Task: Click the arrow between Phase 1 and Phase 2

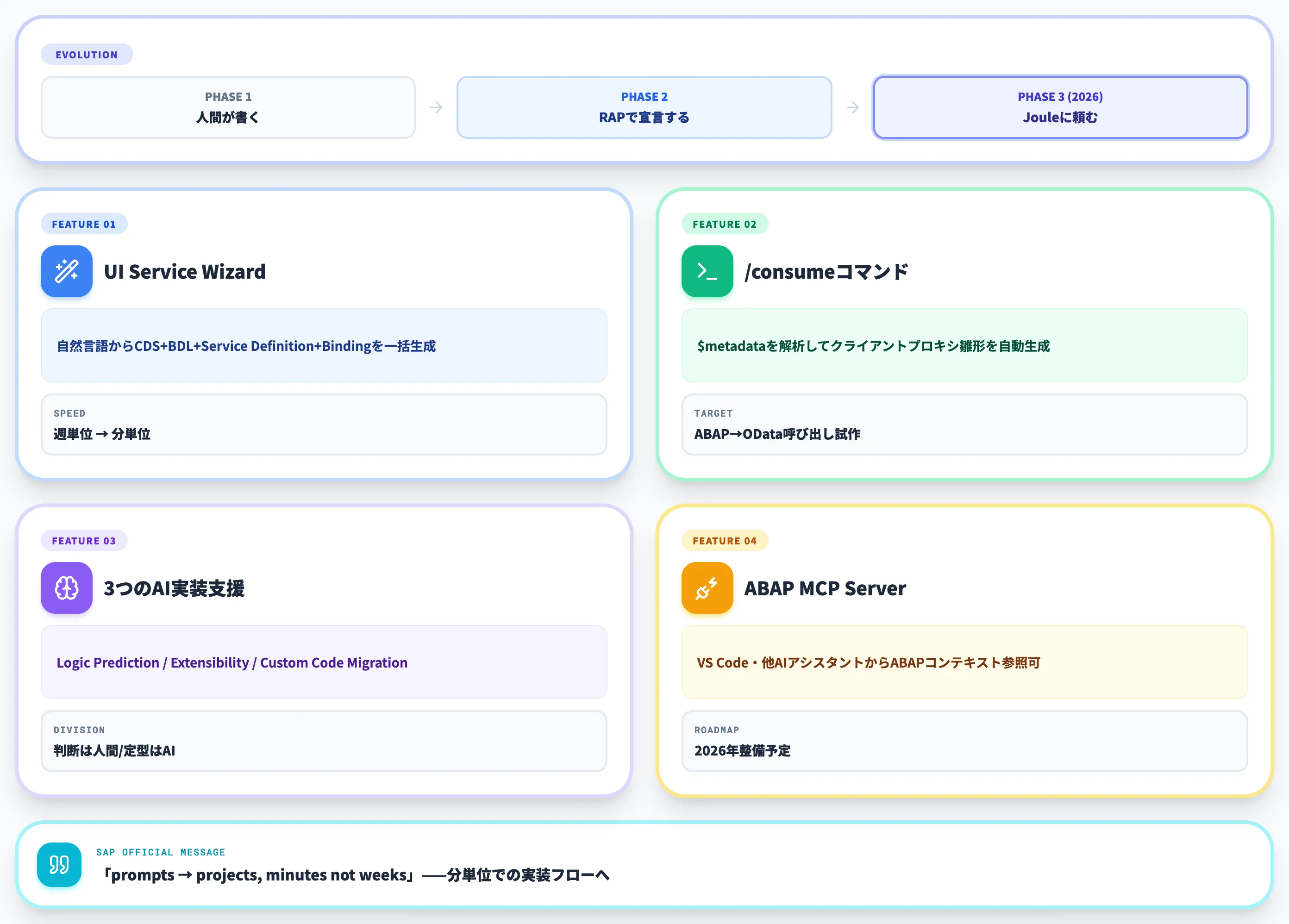Action: pos(436,107)
